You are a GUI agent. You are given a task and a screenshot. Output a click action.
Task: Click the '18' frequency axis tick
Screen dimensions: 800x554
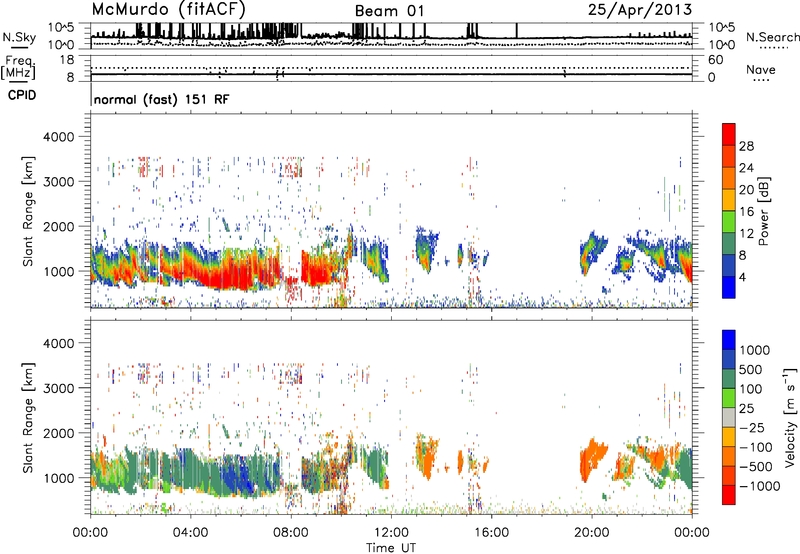(67, 59)
